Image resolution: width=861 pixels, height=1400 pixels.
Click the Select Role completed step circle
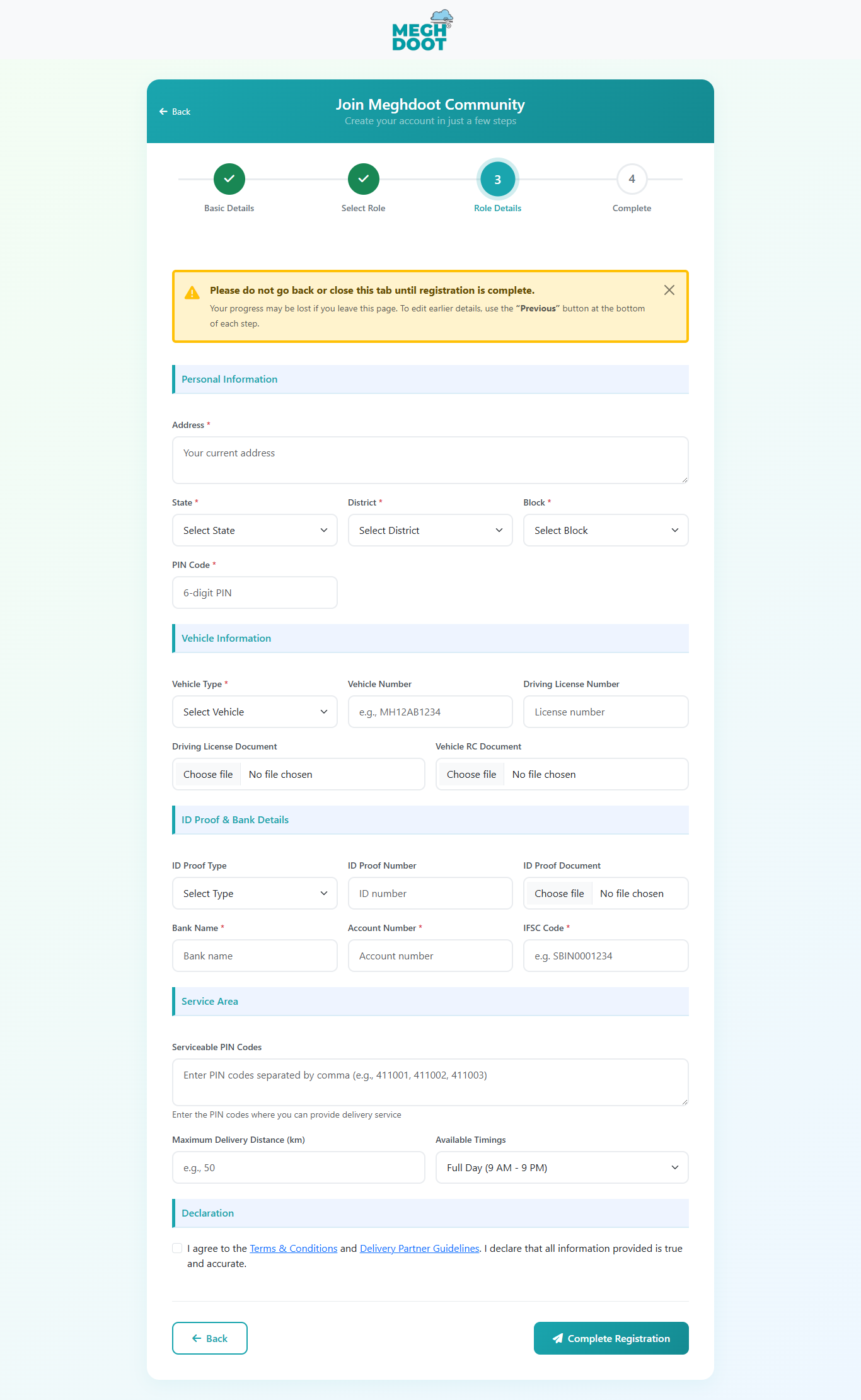pyautogui.click(x=364, y=179)
